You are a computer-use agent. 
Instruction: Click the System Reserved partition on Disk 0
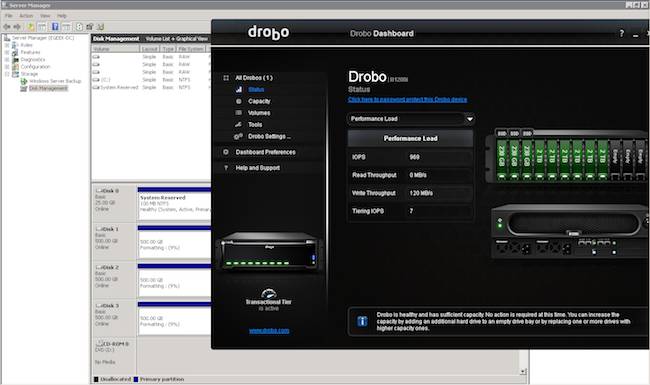(175, 203)
